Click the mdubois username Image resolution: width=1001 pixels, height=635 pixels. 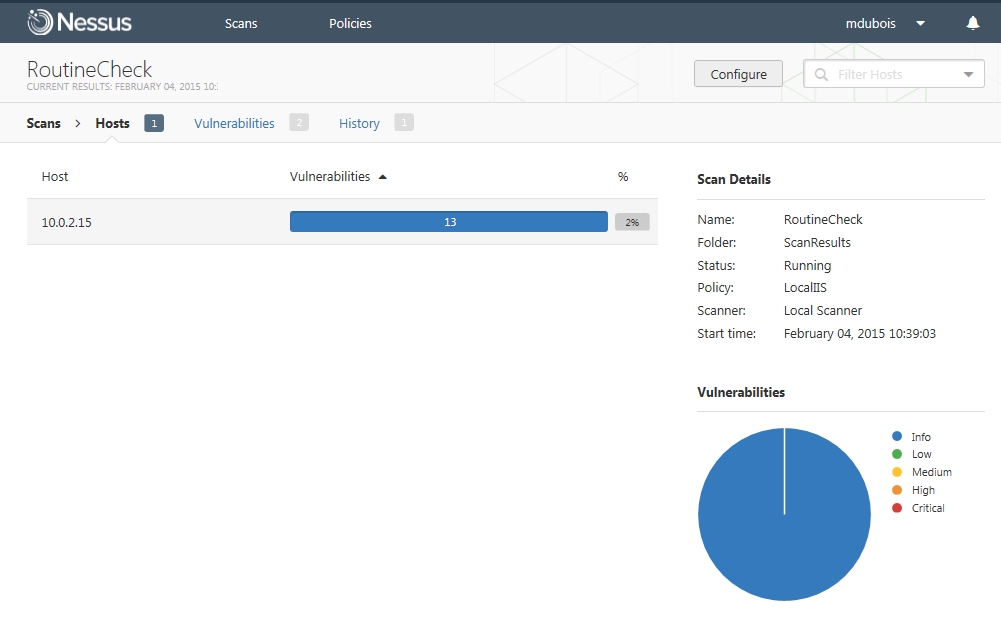pos(870,24)
